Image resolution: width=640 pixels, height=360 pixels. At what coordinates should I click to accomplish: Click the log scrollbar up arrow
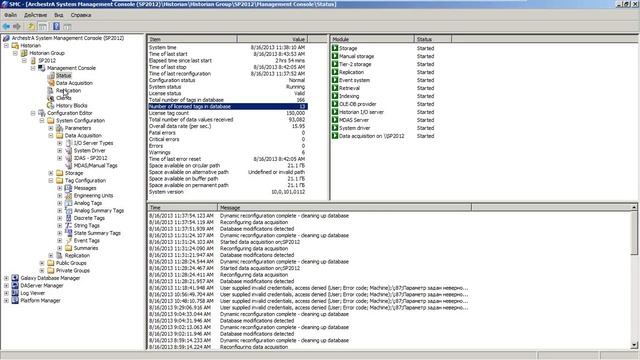coord(634,208)
